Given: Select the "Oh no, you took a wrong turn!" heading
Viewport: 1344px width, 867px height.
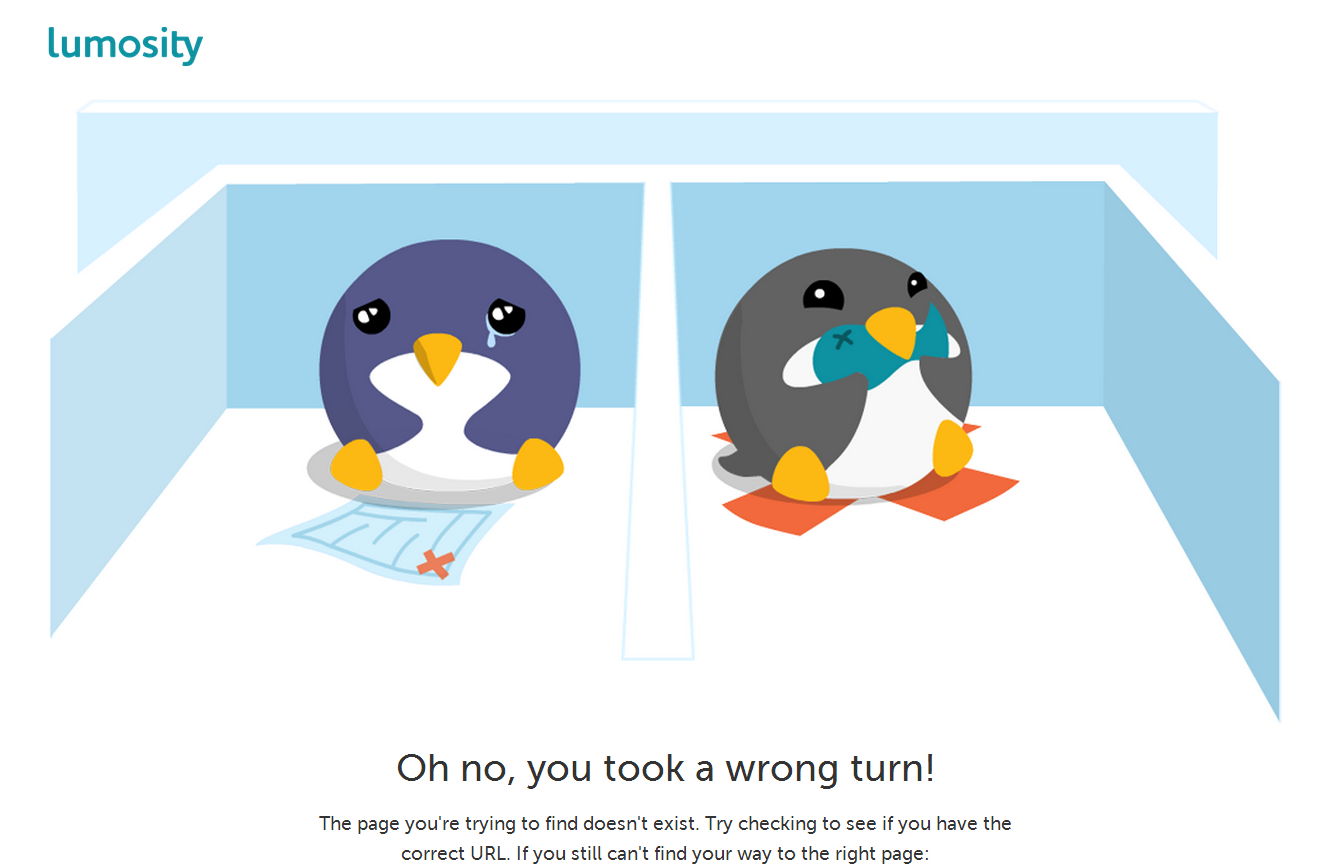Looking at the screenshot, I should (666, 768).
